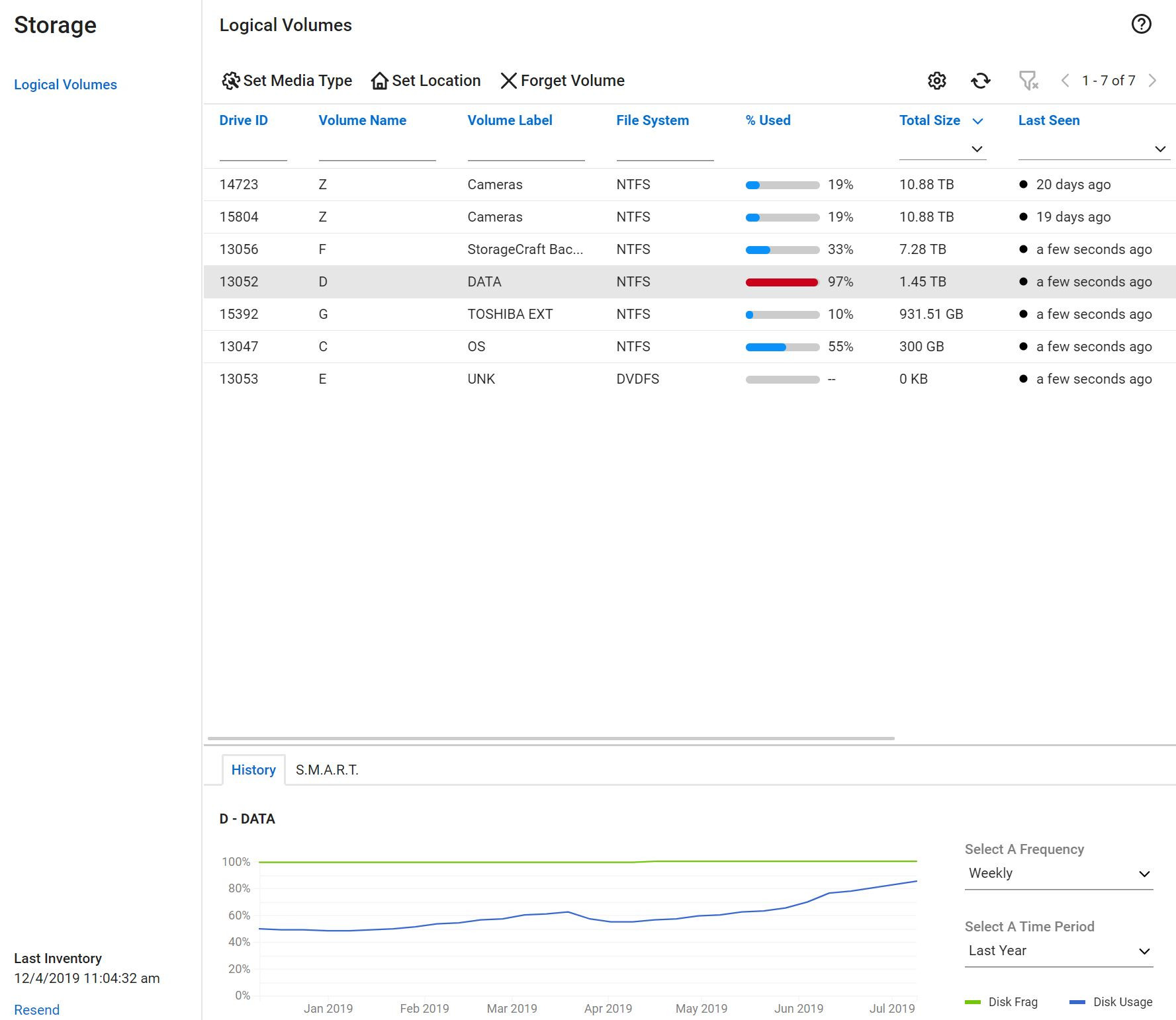
Task: Click the Resend link
Action: pos(37,1009)
